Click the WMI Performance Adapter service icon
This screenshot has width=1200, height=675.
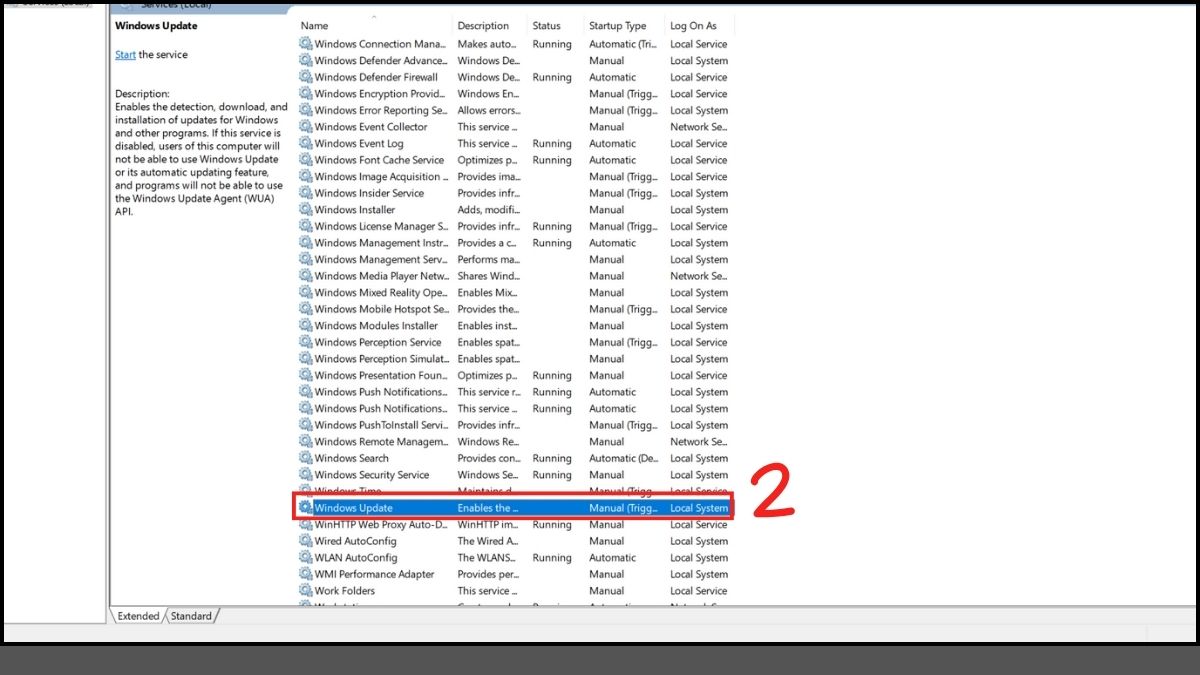point(306,574)
